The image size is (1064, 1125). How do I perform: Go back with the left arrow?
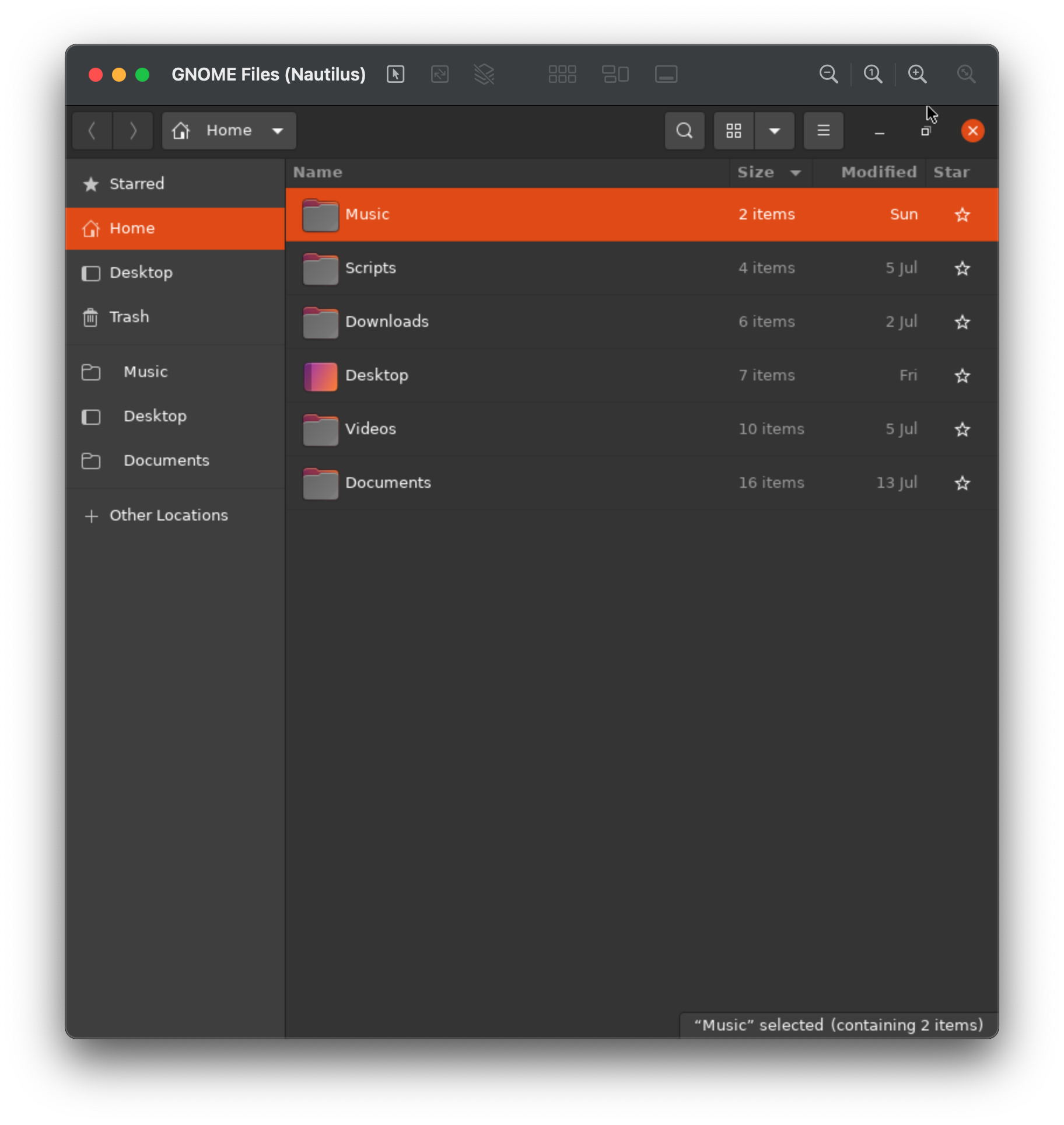tap(92, 130)
